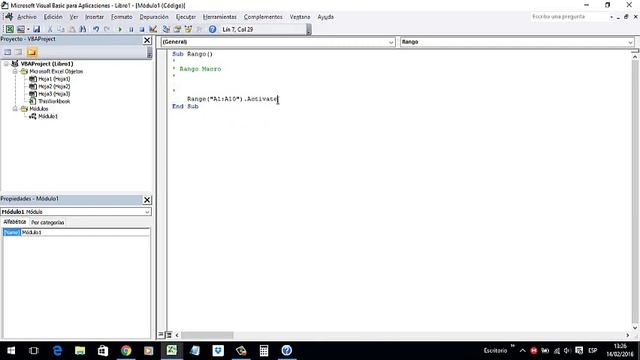This screenshot has height=360, width=640.
Task: Click the "End Sub" code line
Action: pyautogui.click(x=185, y=106)
